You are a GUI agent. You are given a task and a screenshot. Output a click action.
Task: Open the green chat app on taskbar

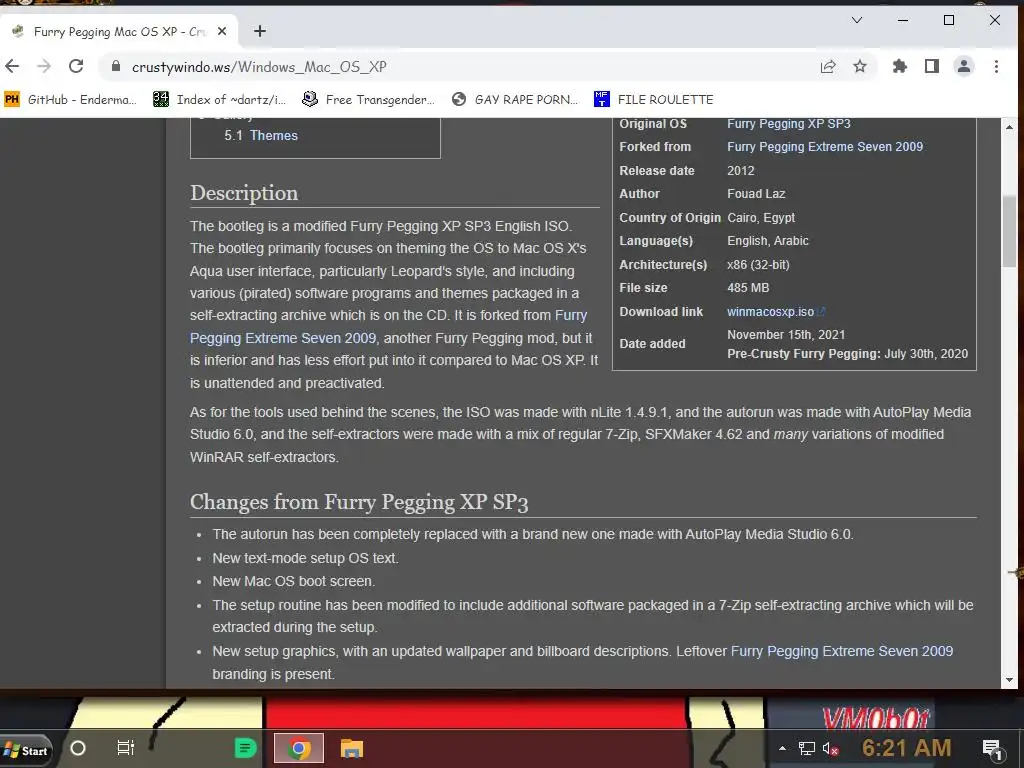[245, 748]
